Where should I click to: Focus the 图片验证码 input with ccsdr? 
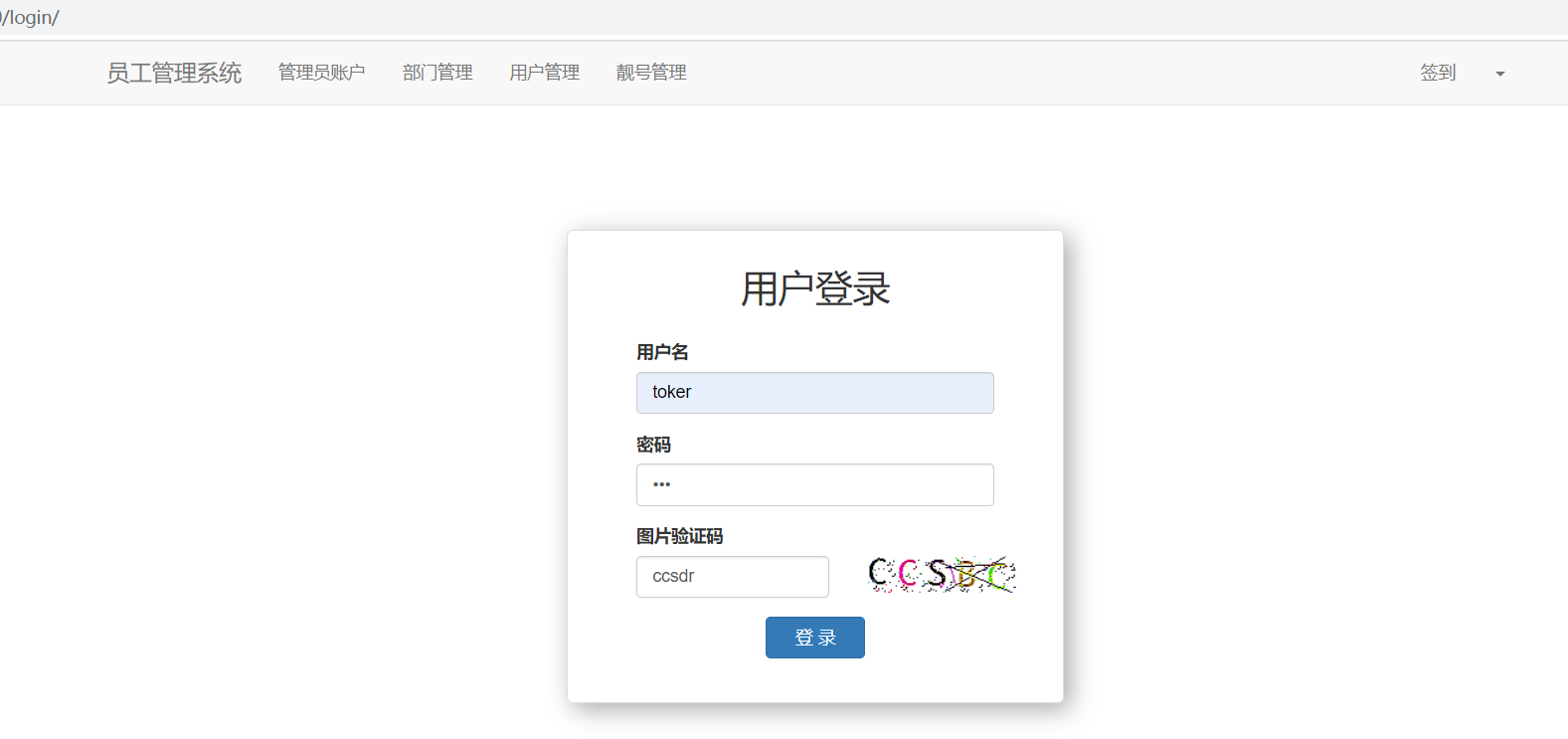click(732, 577)
